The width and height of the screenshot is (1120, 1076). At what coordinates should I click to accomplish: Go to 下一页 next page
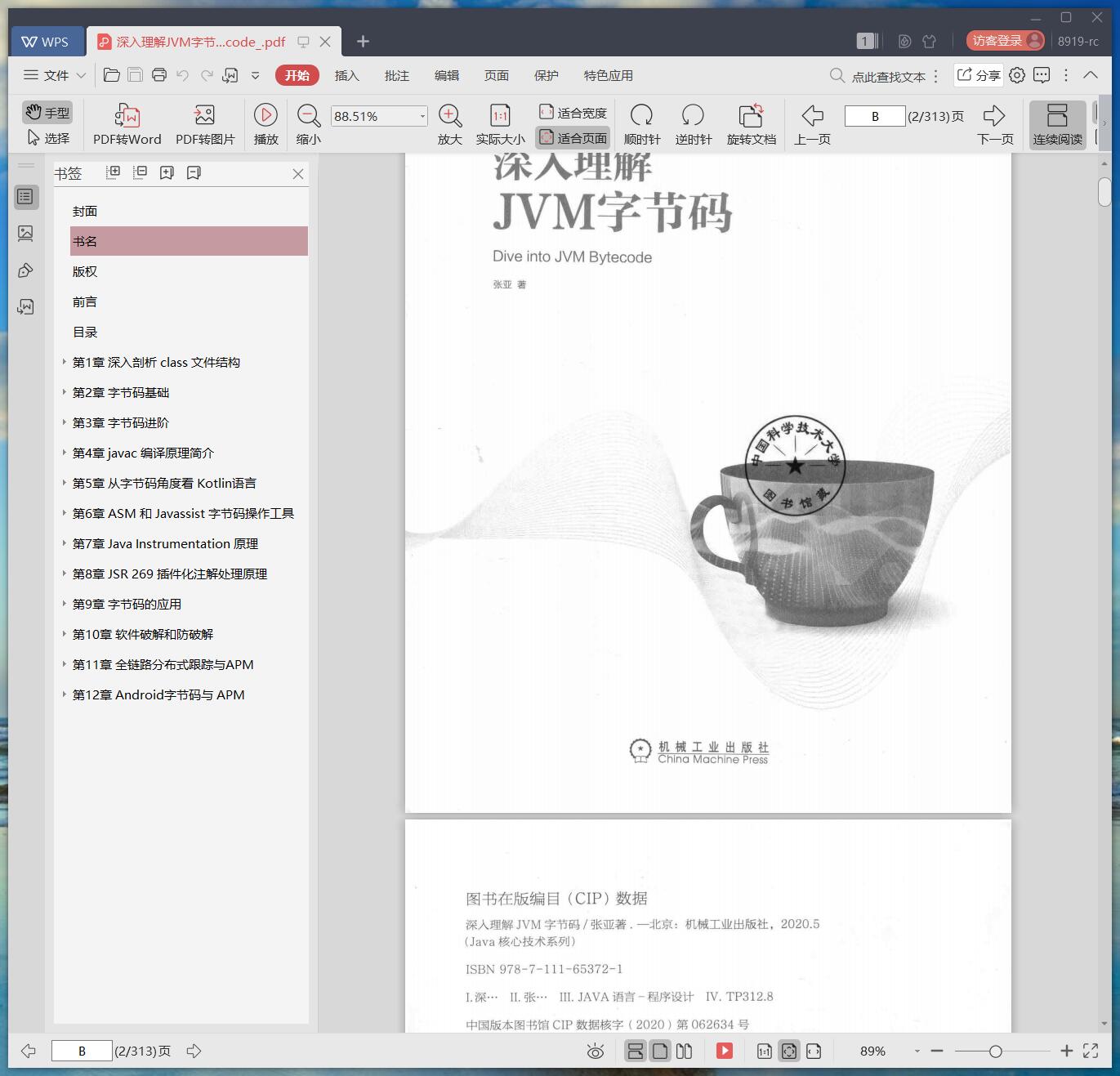pos(995,124)
